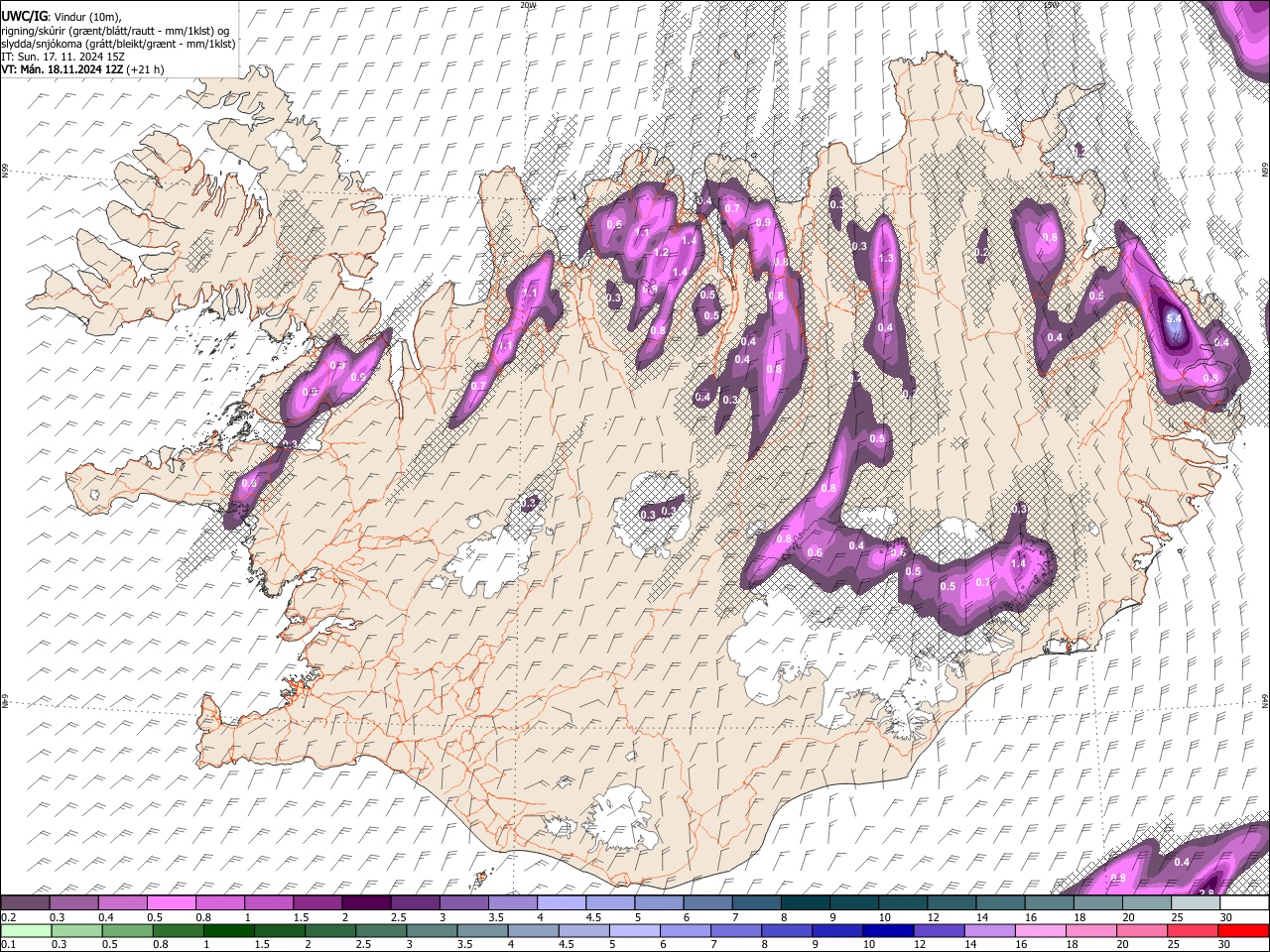Select the 5.4 precipitation value on the map
The height and width of the screenshot is (952, 1270).
tap(1175, 317)
